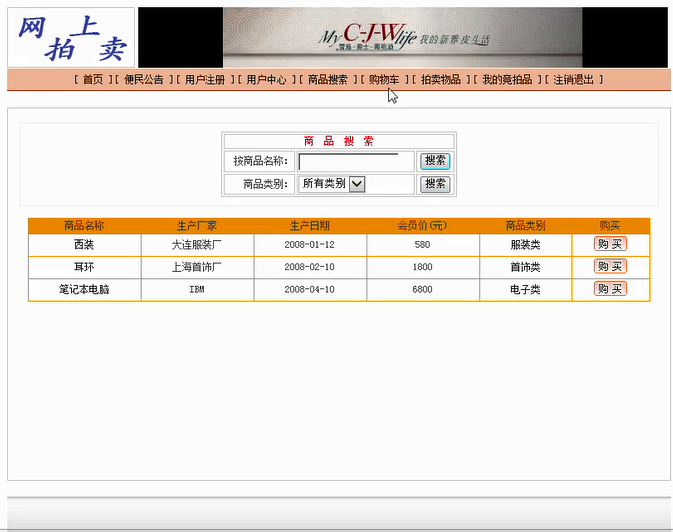Click the price 580 cell

pyautogui.click(x=422, y=245)
